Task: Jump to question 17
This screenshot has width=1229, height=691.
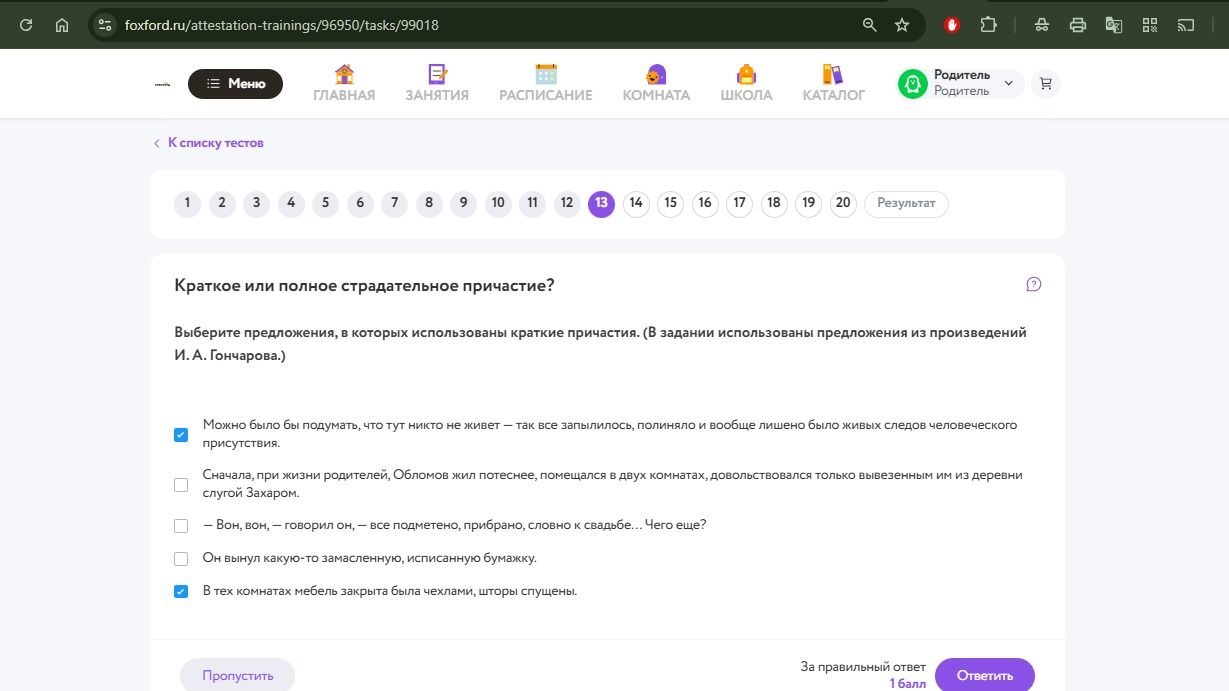Action: pos(739,204)
